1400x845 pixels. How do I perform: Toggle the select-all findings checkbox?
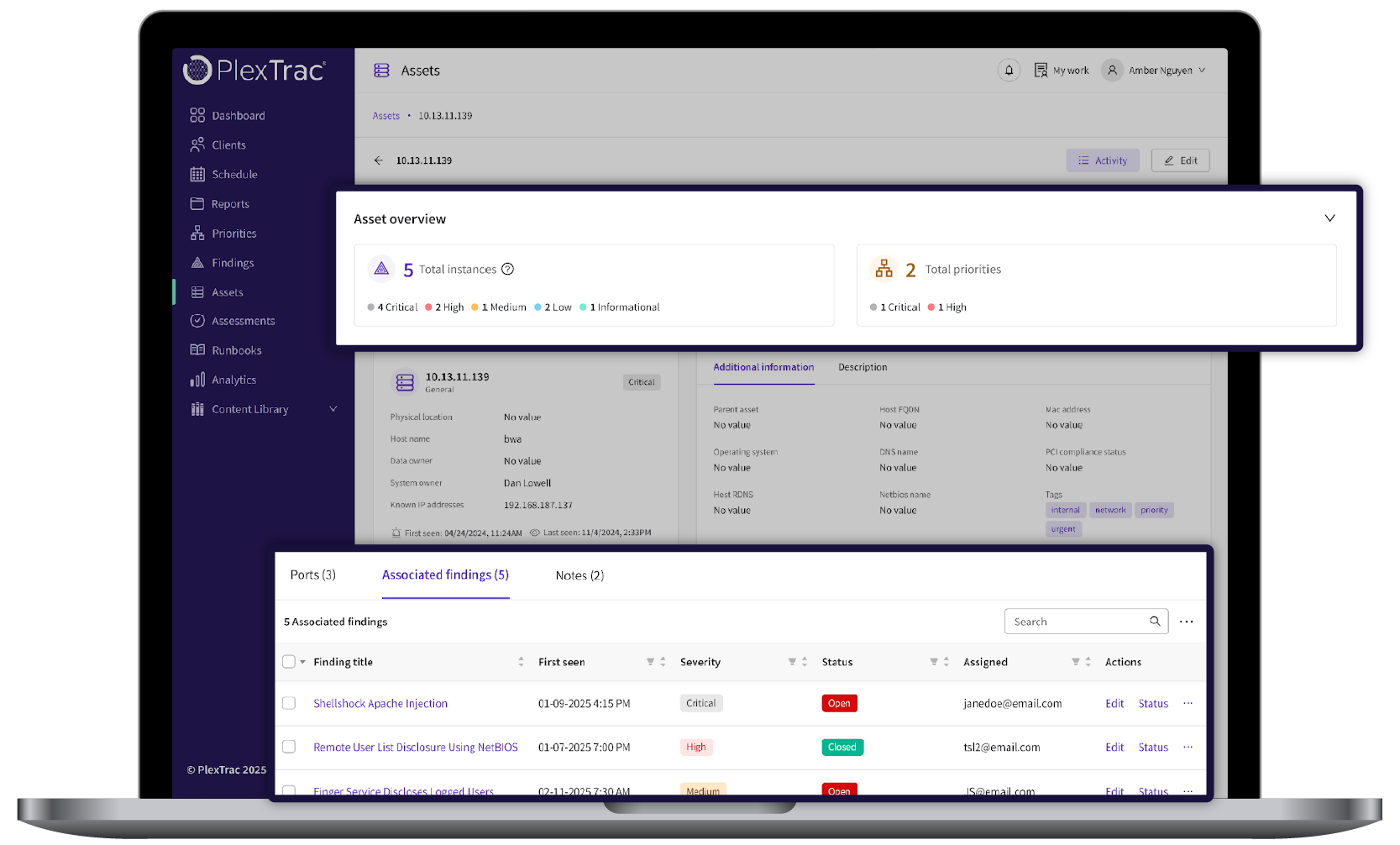(289, 662)
